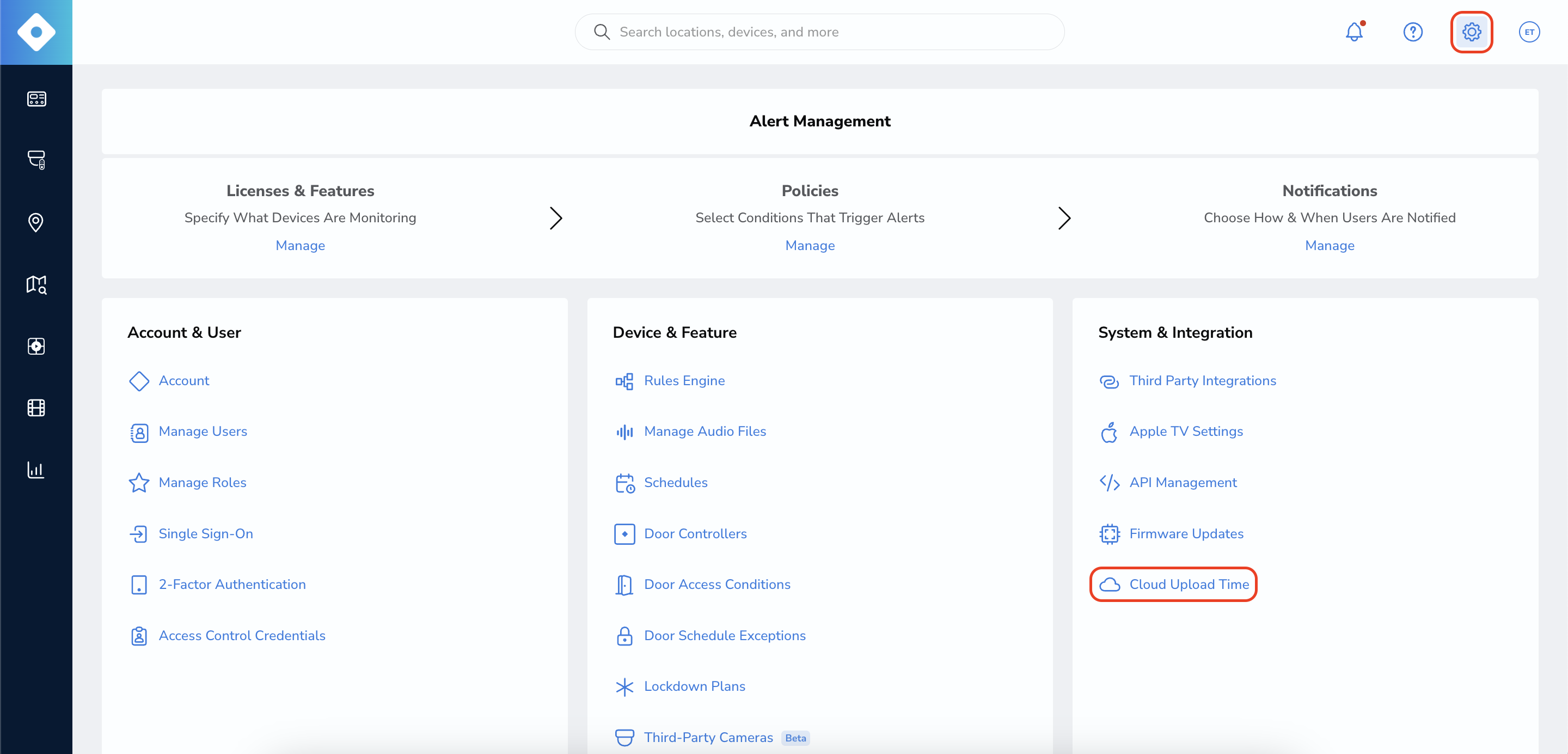
Task: Open the Lockdown Plans link
Action: pyautogui.click(x=695, y=686)
